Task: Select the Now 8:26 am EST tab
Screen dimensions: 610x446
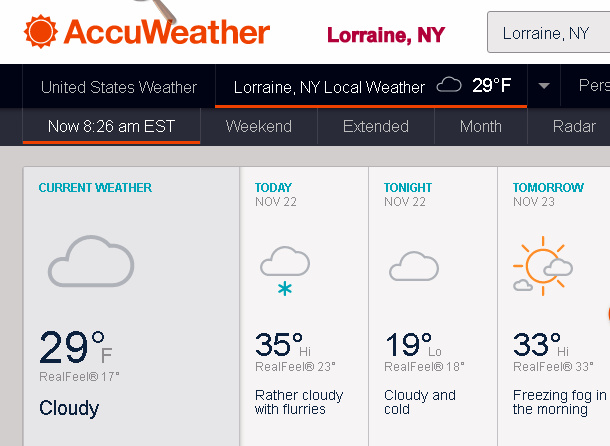Action: click(x=111, y=126)
